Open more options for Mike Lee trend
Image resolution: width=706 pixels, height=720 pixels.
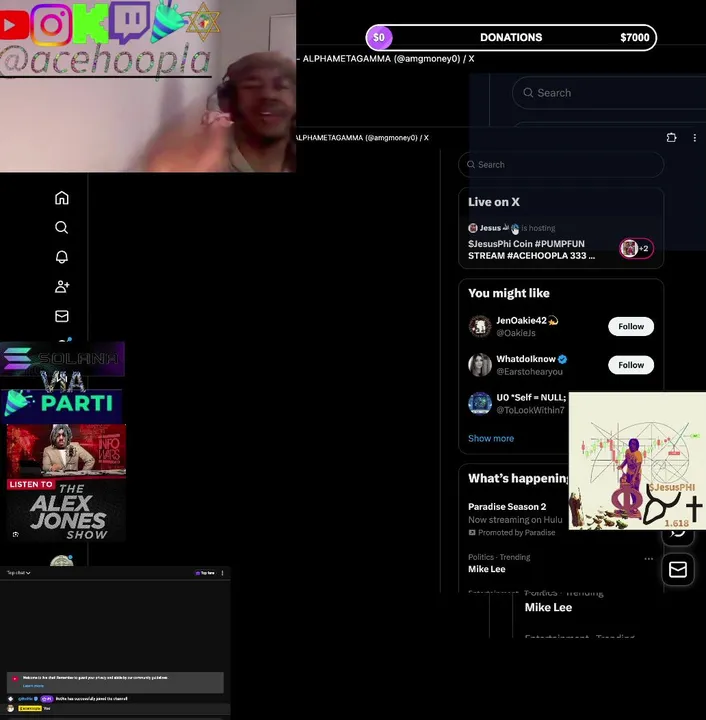click(648, 558)
